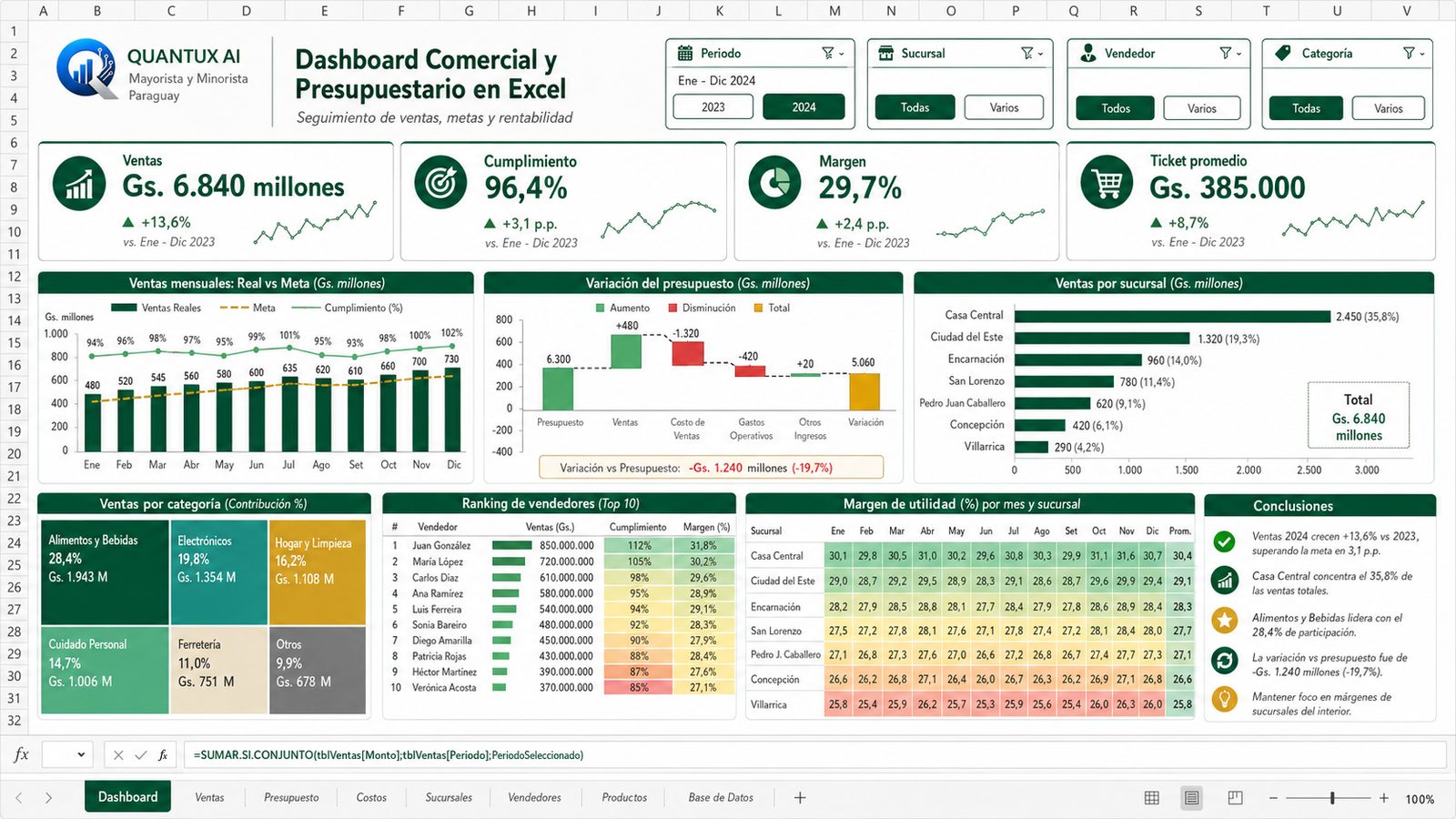Select Varios in Sucursal slicer

tap(1004, 107)
